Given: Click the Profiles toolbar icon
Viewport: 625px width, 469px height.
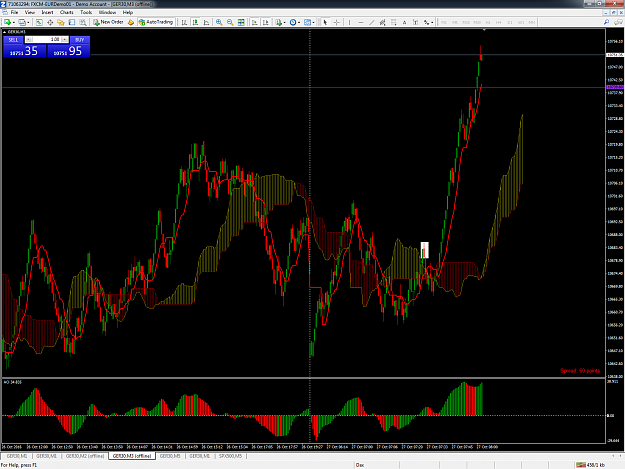Looking at the screenshot, I should pyautogui.click(x=22, y=22).
